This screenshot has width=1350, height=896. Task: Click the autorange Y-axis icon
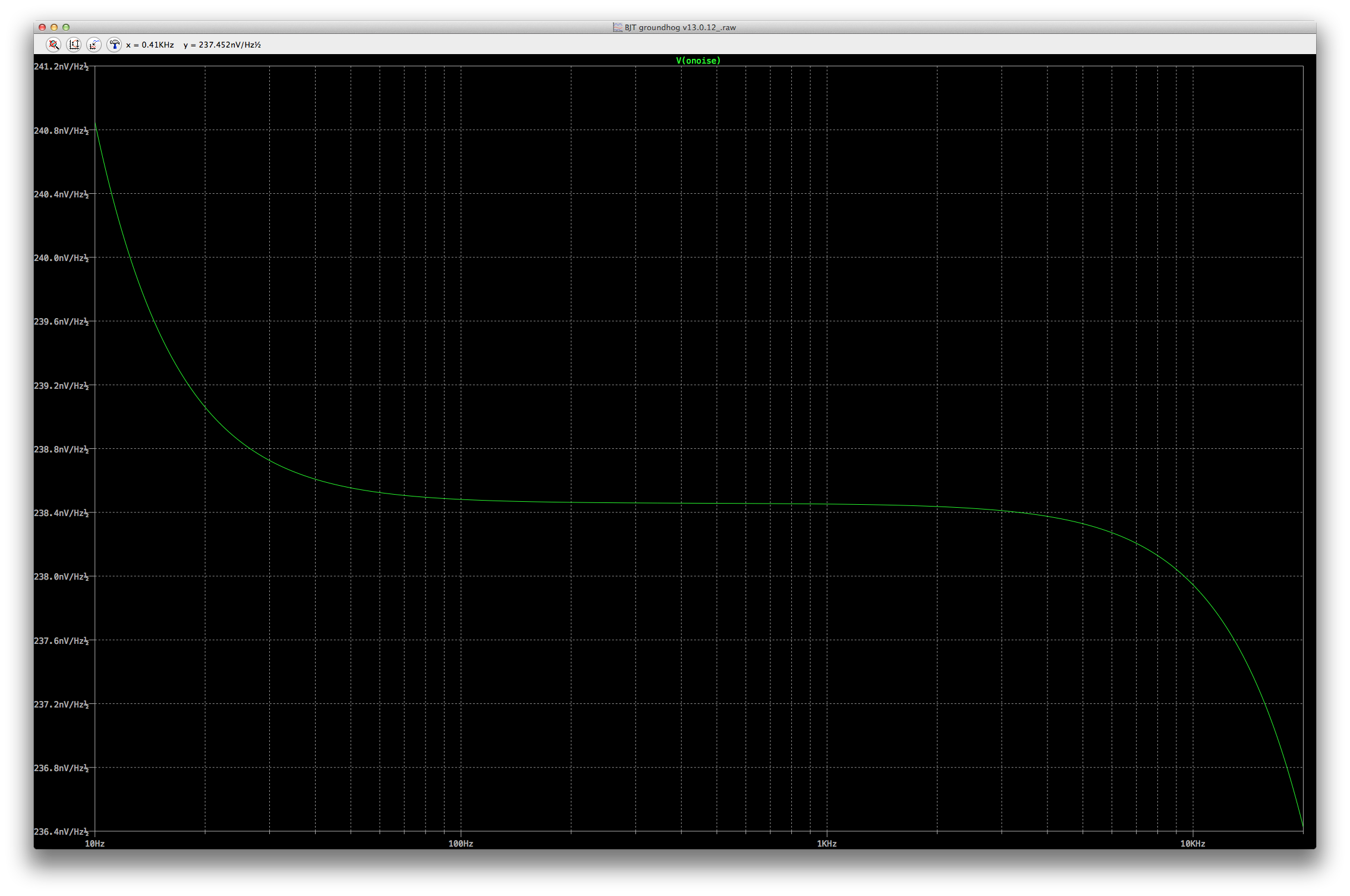[x=74, y=45]
